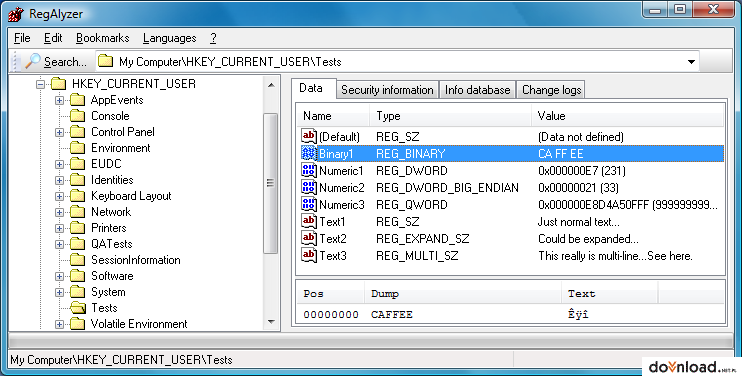Image resolution: width=742 pixels, height=376 pixels.
Task: Click the EUDC folder icon
Action: [78, 164]
